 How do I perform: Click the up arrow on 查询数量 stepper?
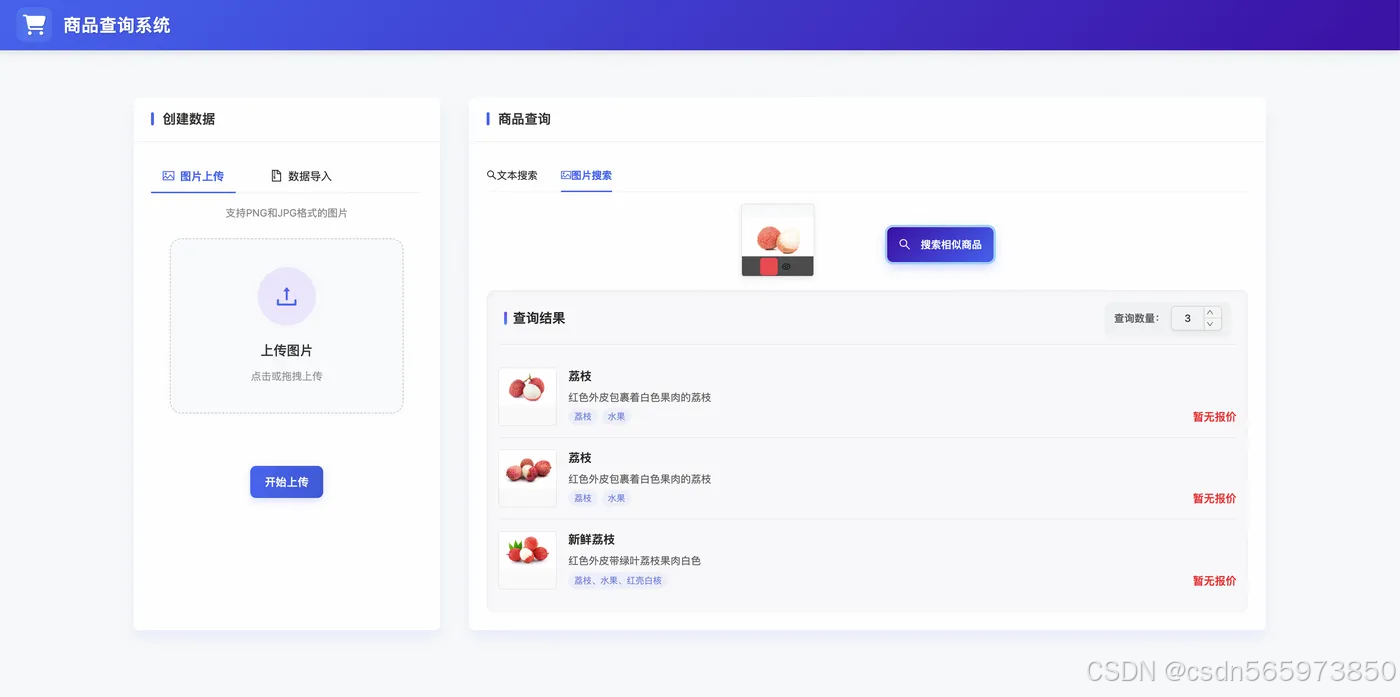(x=1209, y=311)
